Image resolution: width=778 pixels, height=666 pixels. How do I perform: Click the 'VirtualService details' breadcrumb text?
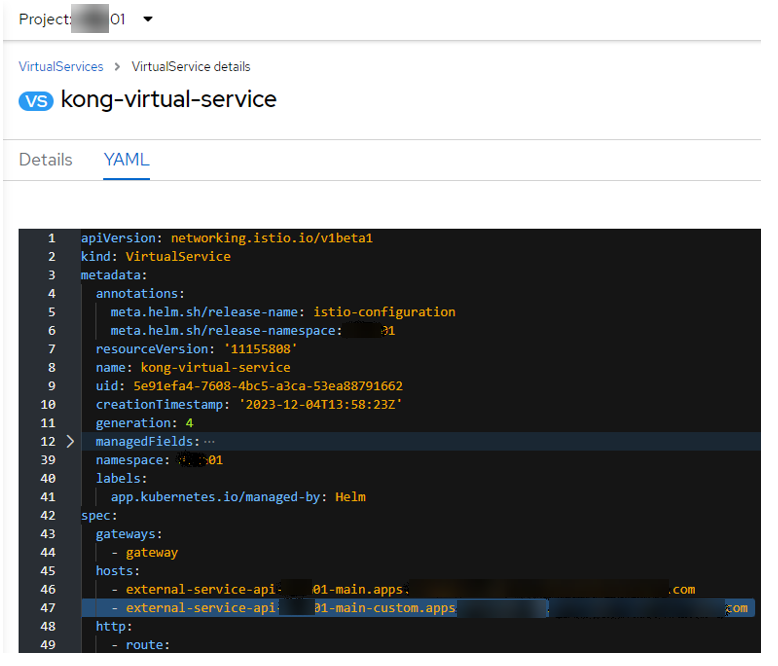pyautogui.click(x=191, y=67)
